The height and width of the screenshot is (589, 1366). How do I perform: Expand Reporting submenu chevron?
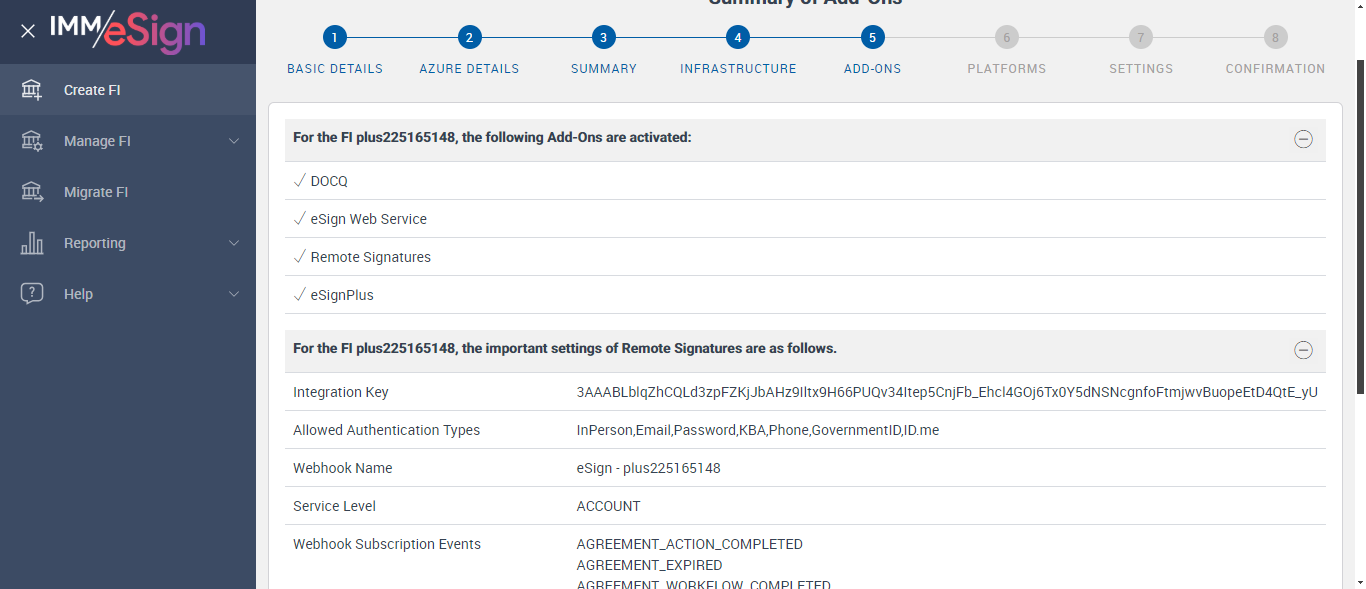tap(234, 243)
